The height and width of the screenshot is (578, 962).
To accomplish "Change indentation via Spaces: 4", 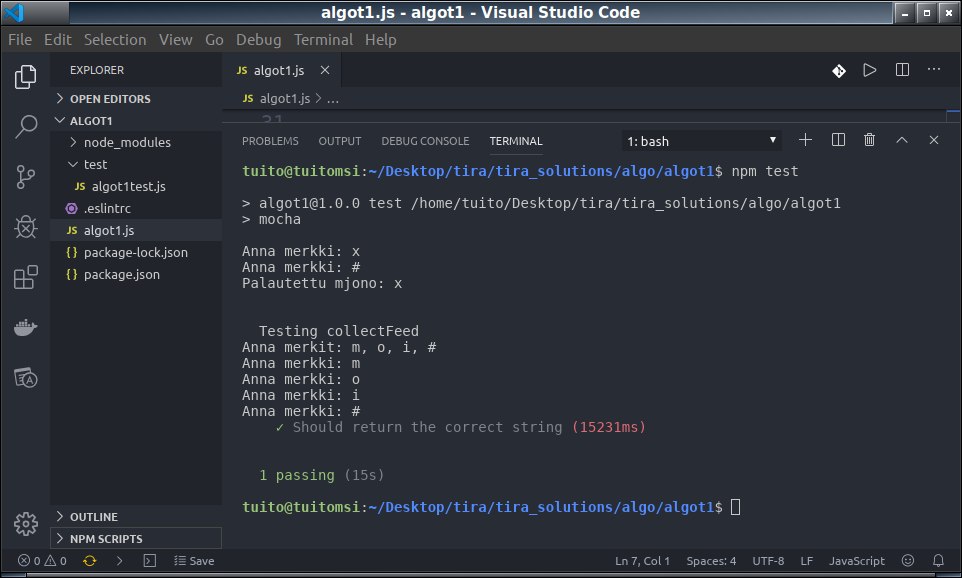I will pos(711,561).
